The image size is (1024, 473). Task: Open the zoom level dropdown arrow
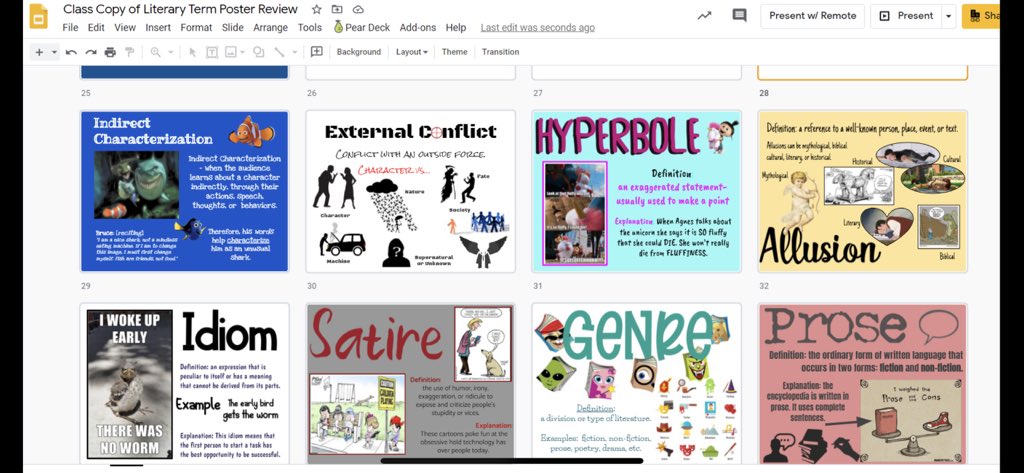coord(170,52)
